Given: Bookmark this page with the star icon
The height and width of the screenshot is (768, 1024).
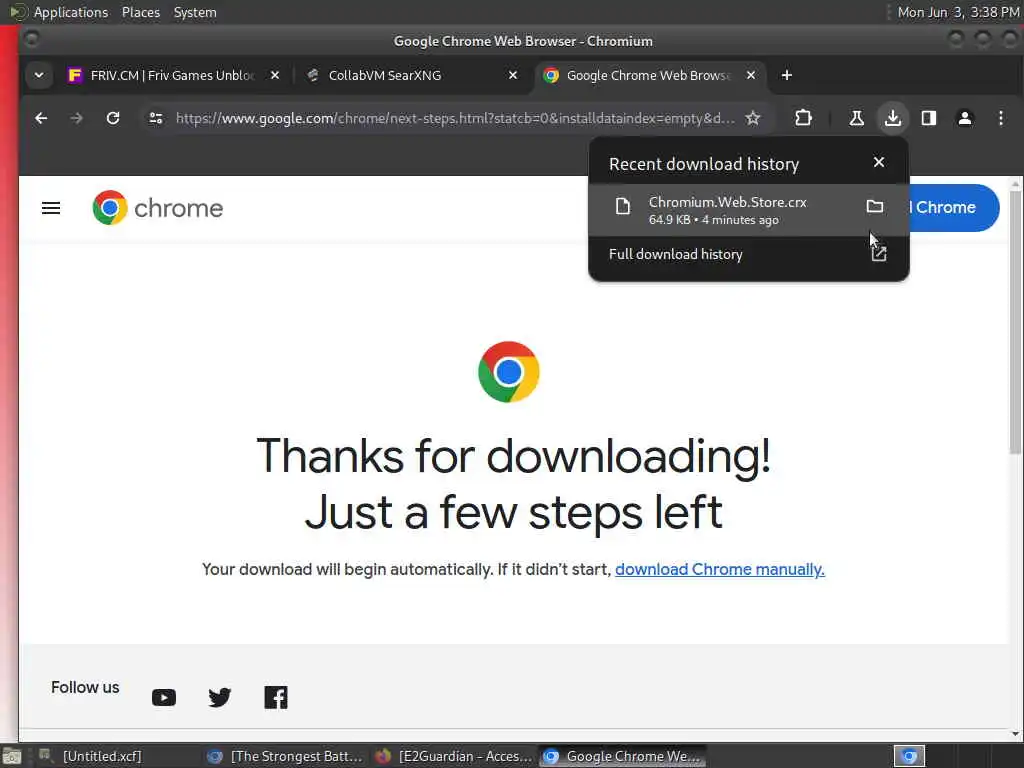Looking at the screenshot, I should [753, 118].
